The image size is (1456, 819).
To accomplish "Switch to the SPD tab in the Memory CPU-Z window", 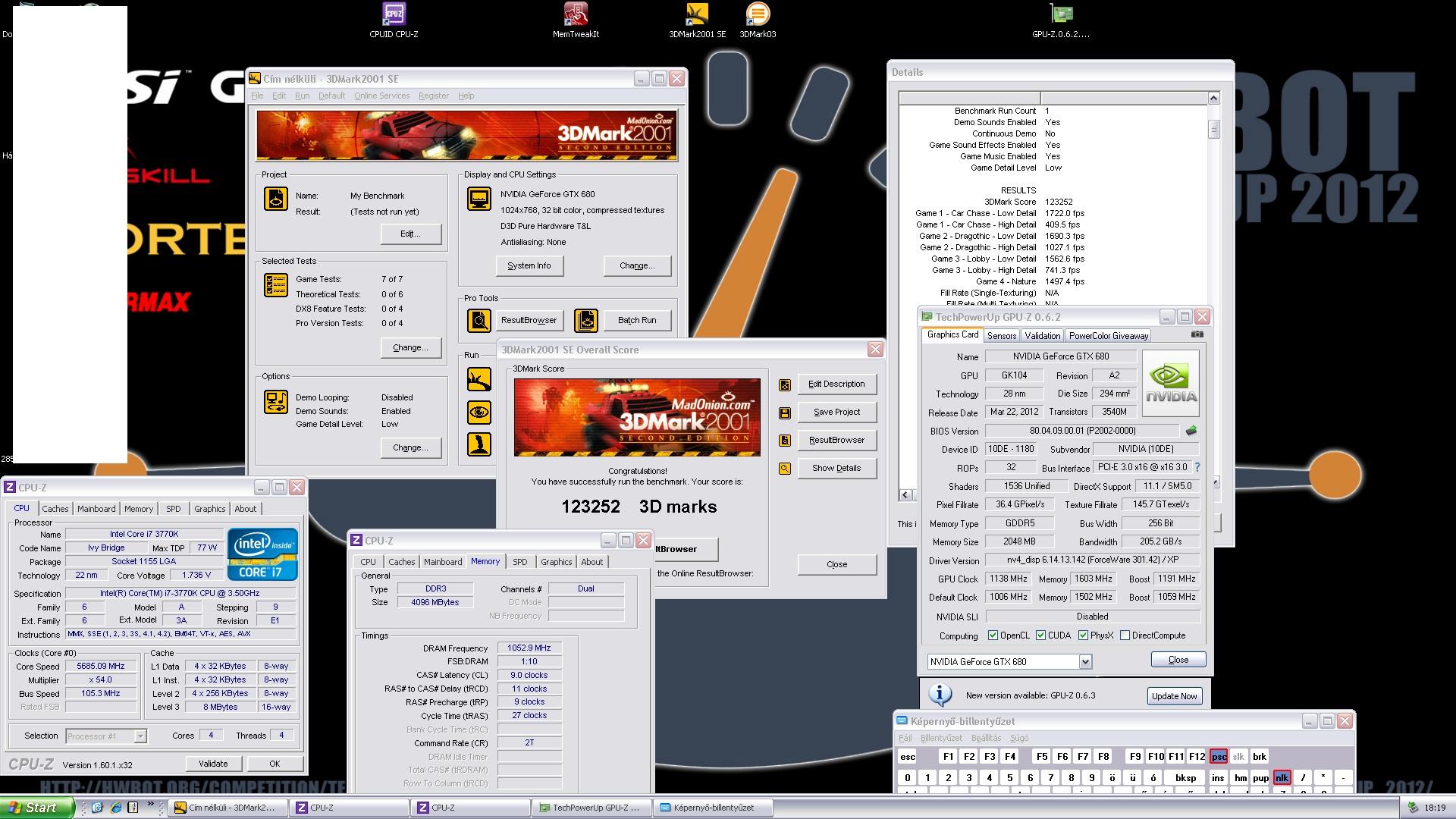I will (519, 562).
